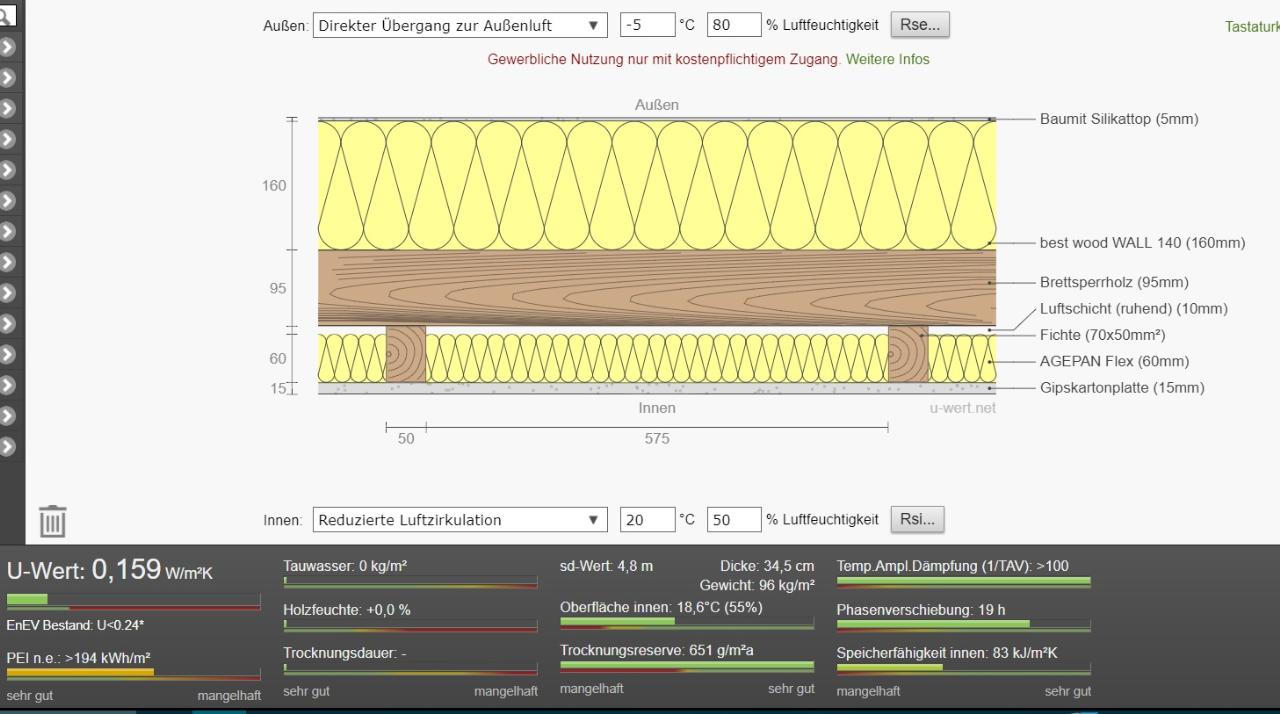Click the EnEV Bestand: U<0.24* text
Image resolution: width=1280 pixels, height=714 pixels.
pos(76,626)
